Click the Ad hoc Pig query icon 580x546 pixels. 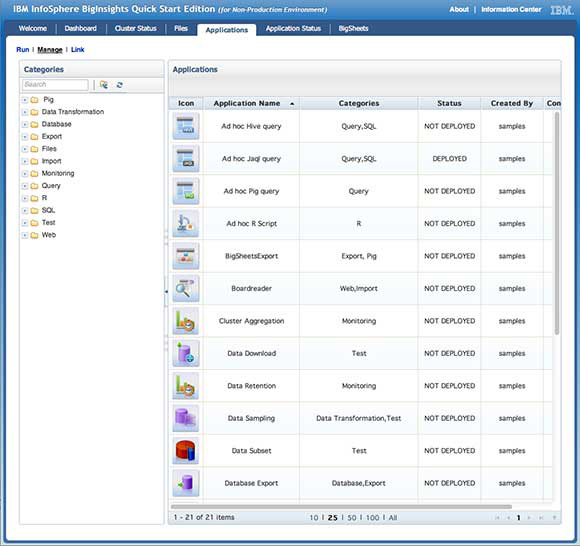click(186, 191)
